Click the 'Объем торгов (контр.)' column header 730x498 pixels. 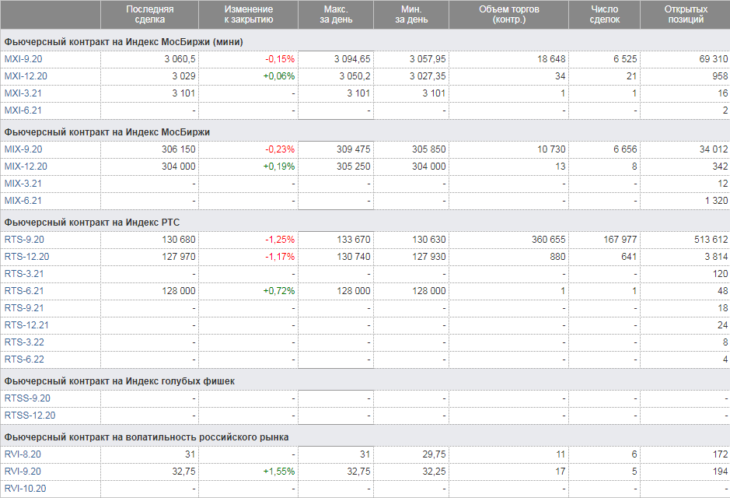pyautogui.click(x=509, y=14)
